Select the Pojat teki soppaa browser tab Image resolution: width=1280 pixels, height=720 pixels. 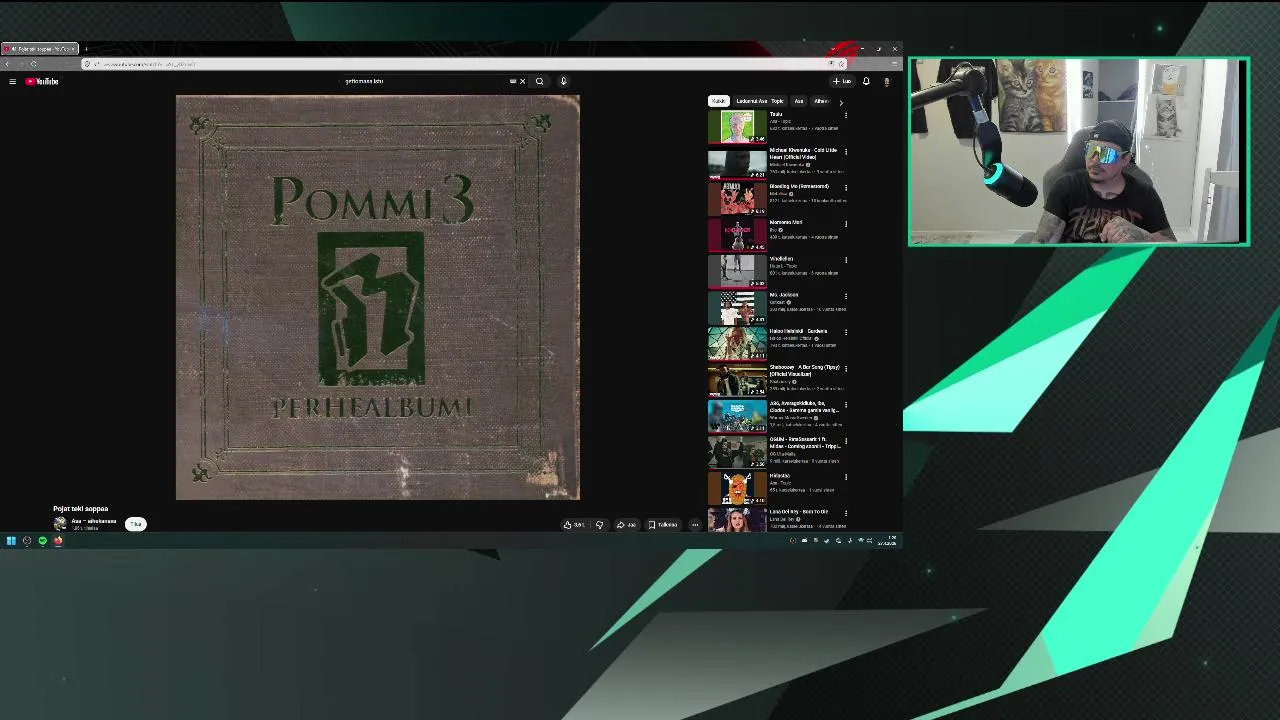pos(38,49)
